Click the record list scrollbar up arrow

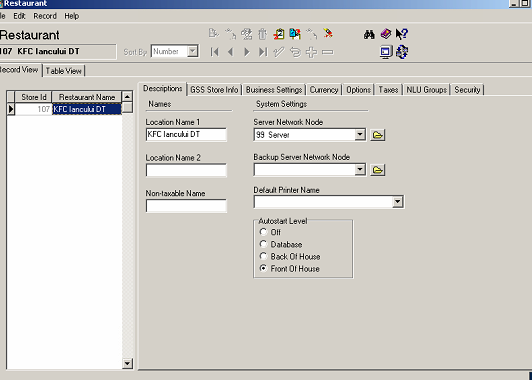coord(127,97)
